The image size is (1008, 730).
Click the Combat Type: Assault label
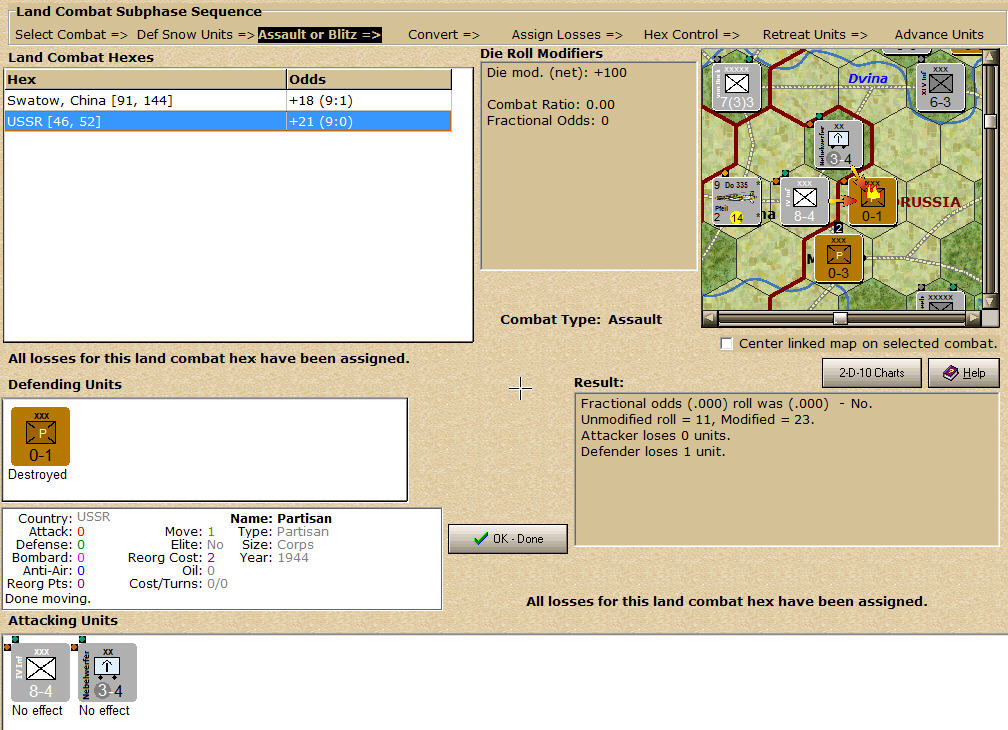click(x=581, y=319)
